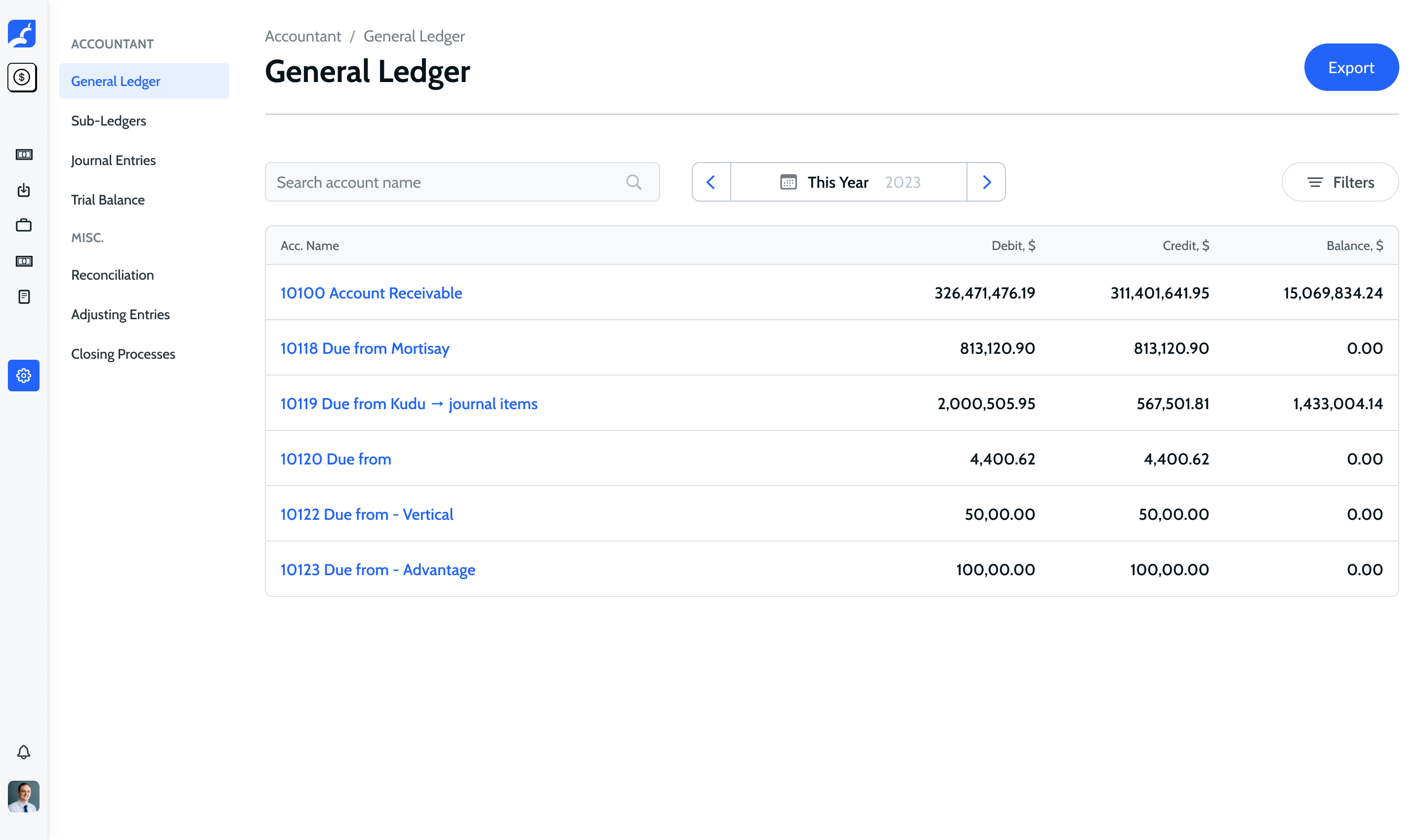Focus the Search account name field
Screen dimensions: 1423x840
pyautogui.click(x=447, y=182)
